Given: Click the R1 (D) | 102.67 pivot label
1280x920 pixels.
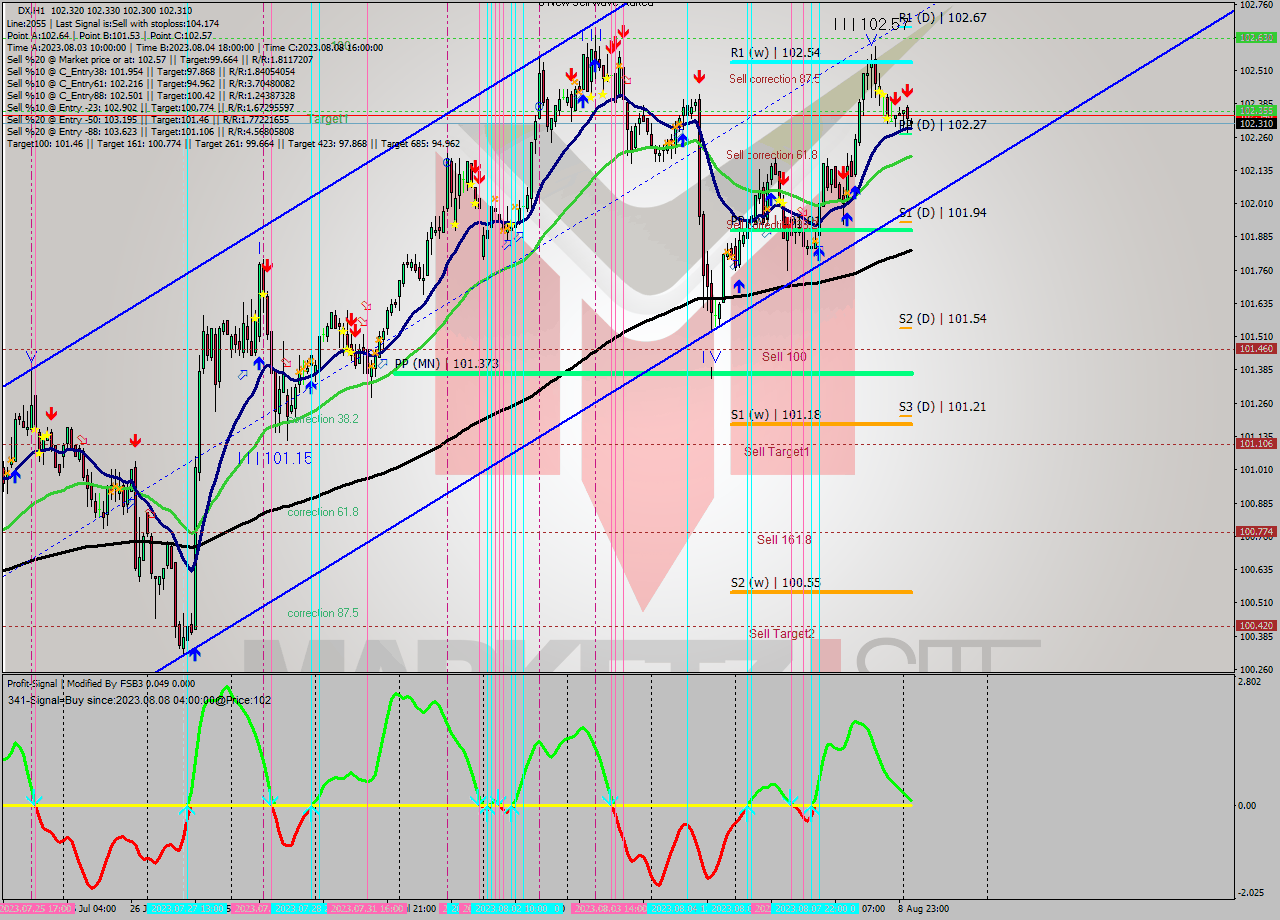Looking at the screenshot, I should [x=943, y=18].
